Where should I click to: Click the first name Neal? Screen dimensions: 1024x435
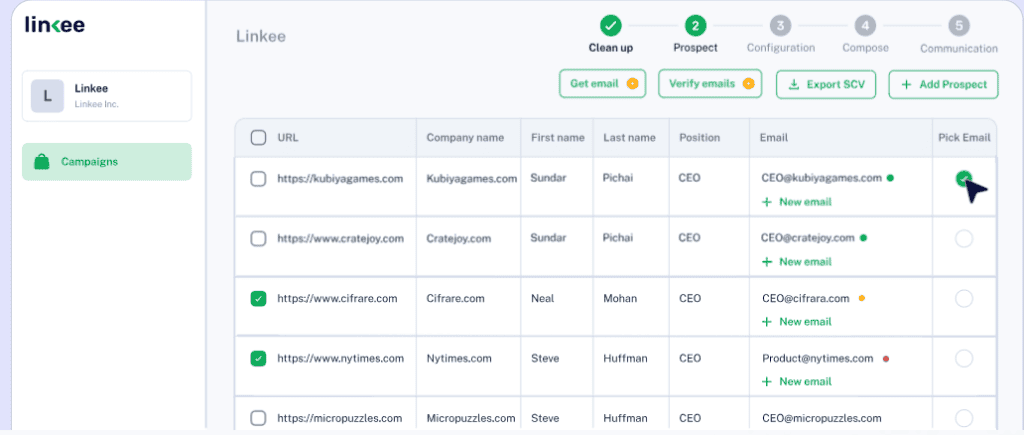point(543,298)
